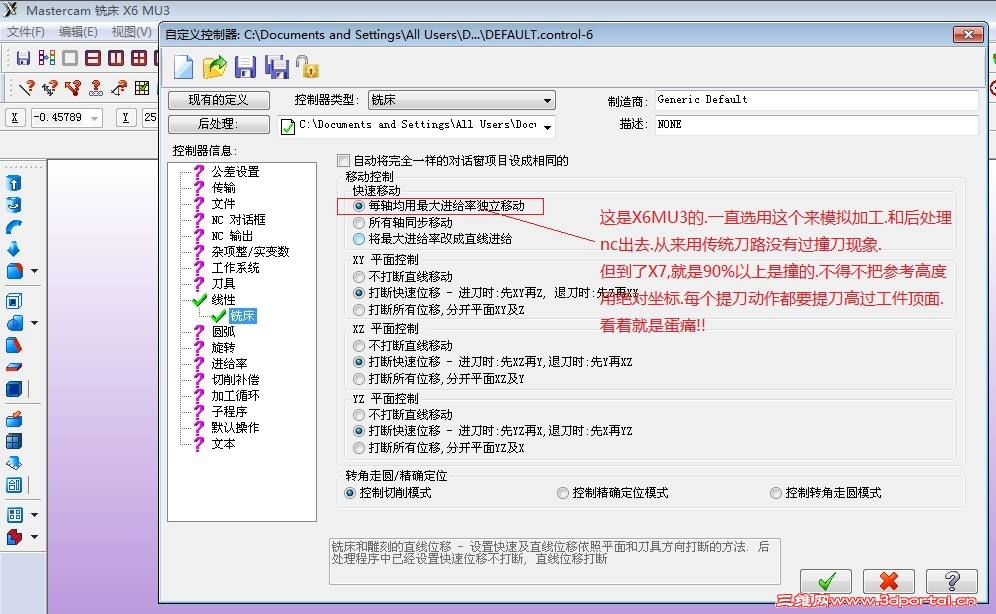Open the 视图(V) menu
The width and height of the screenshot is (996, 614).
click(x=131, y=32)
